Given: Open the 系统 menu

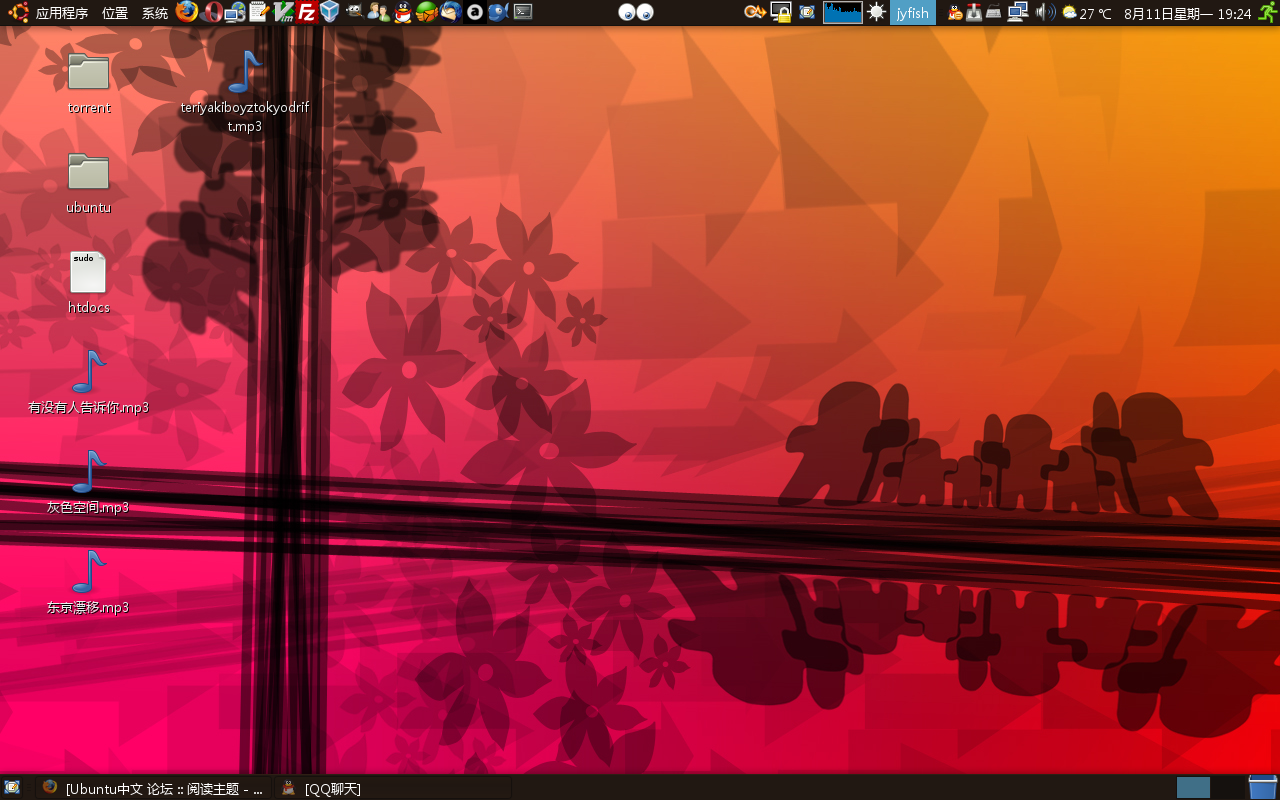Looking at the screenshot, I should [x=155, y=13].
